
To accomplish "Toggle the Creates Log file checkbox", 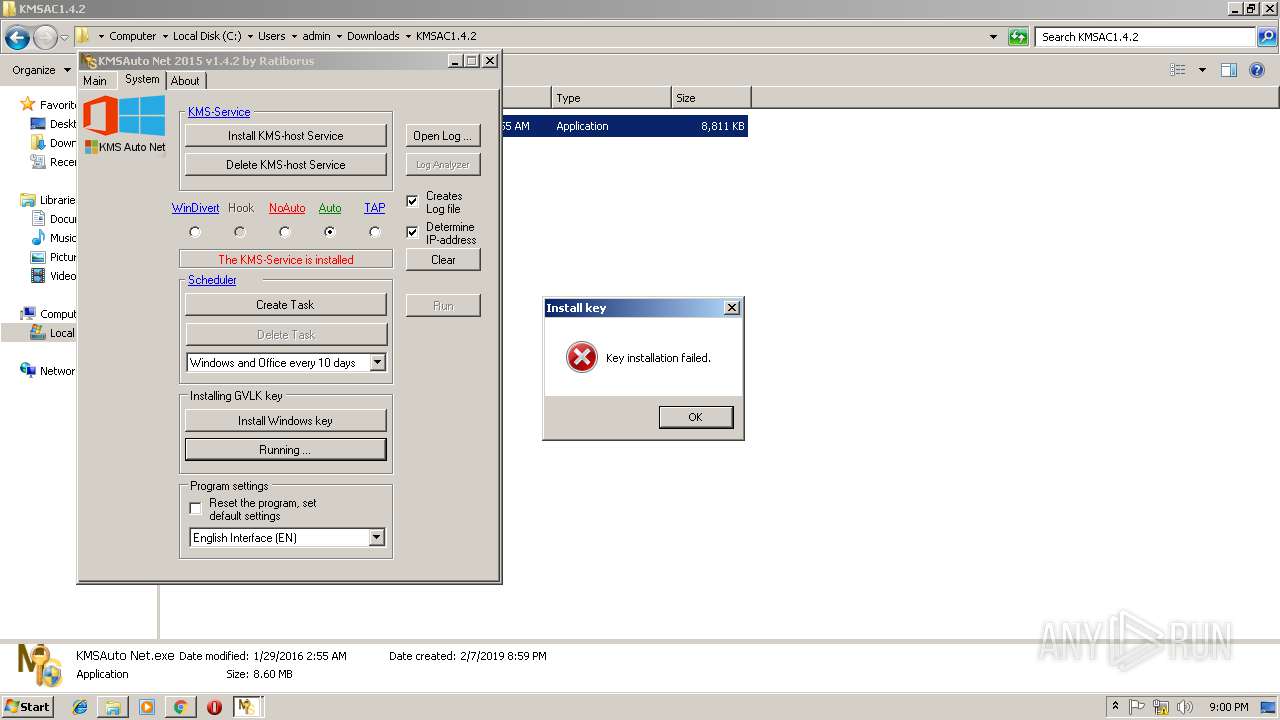I will pos(412,201).
